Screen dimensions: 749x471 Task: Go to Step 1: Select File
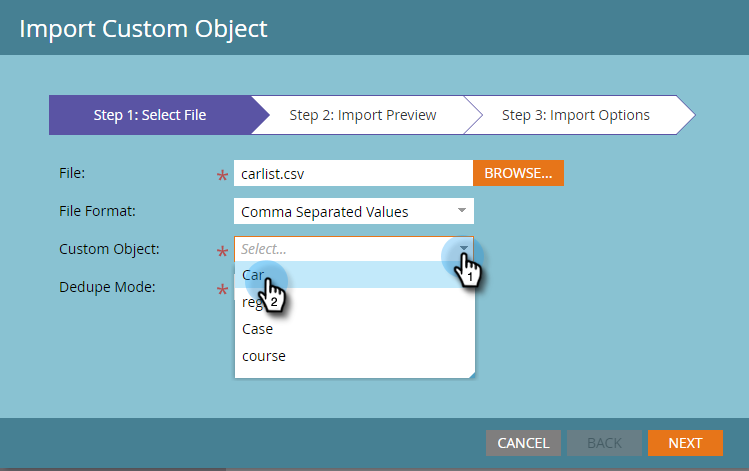pyautogui.click(x=150, y=115)
